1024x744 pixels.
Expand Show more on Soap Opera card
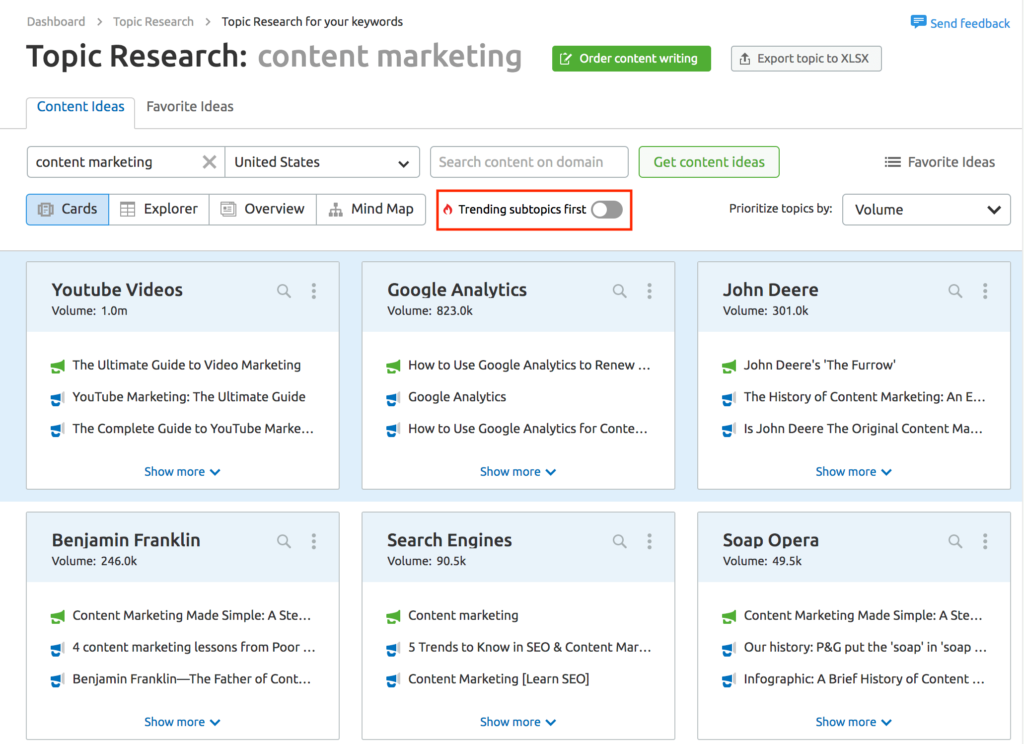tap(854, 722)
